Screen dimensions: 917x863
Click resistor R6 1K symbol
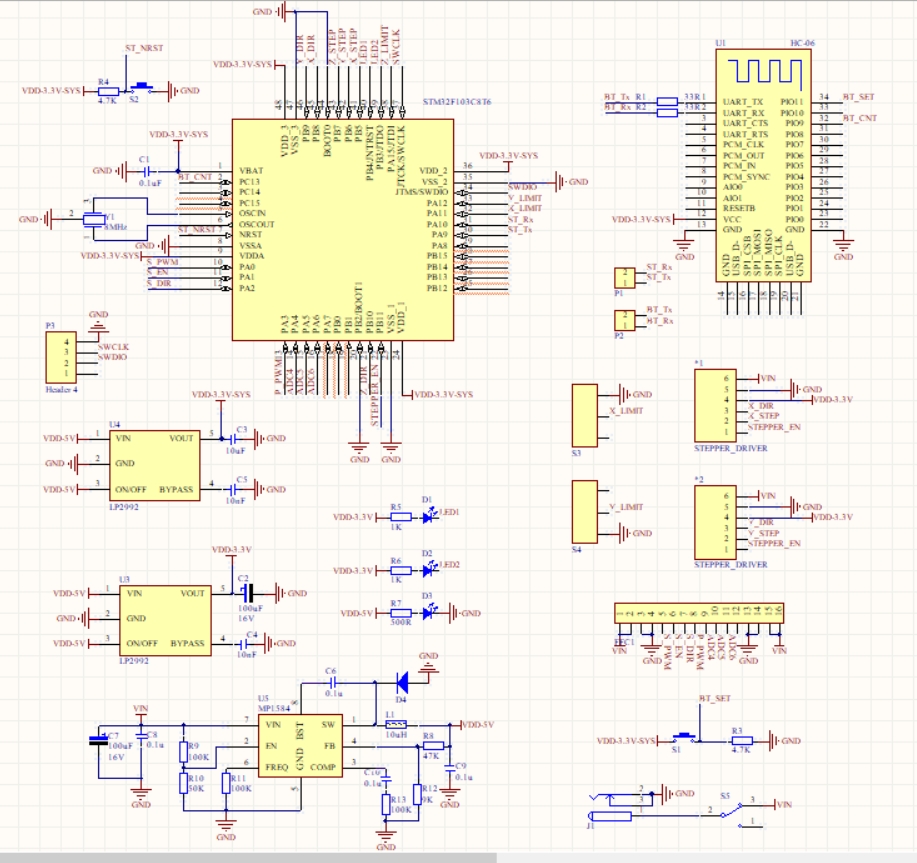point(401,570)
